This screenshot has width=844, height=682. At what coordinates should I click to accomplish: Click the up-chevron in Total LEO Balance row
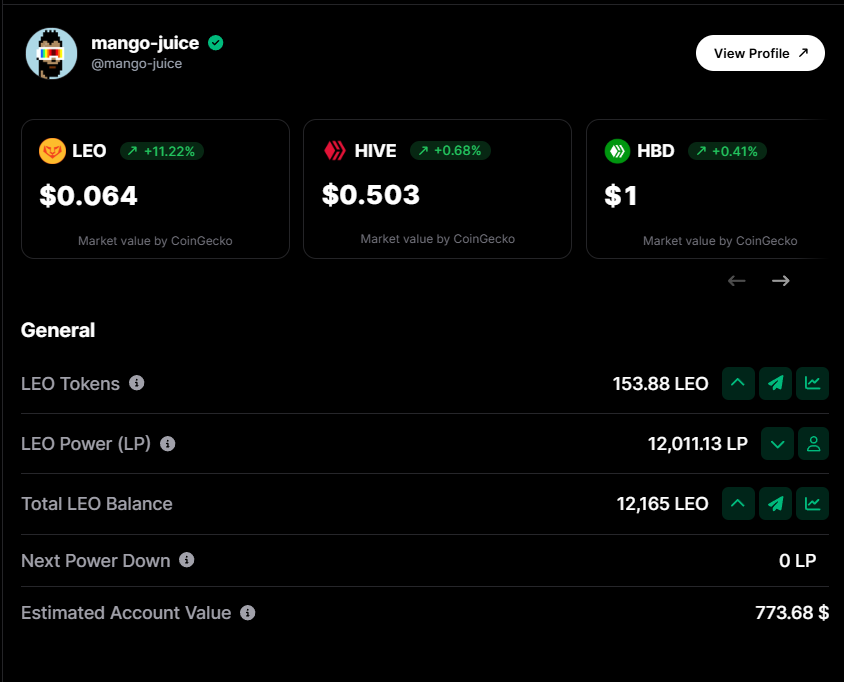[738, 503]
